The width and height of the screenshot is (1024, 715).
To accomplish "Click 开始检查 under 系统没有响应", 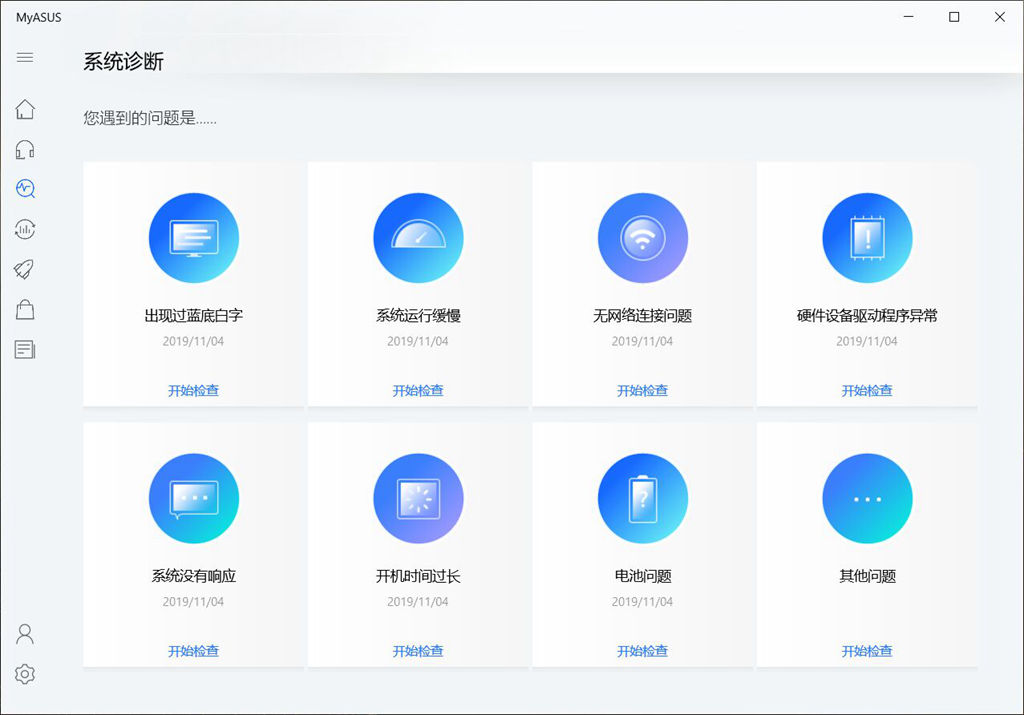I will click(x=193, y=651).
